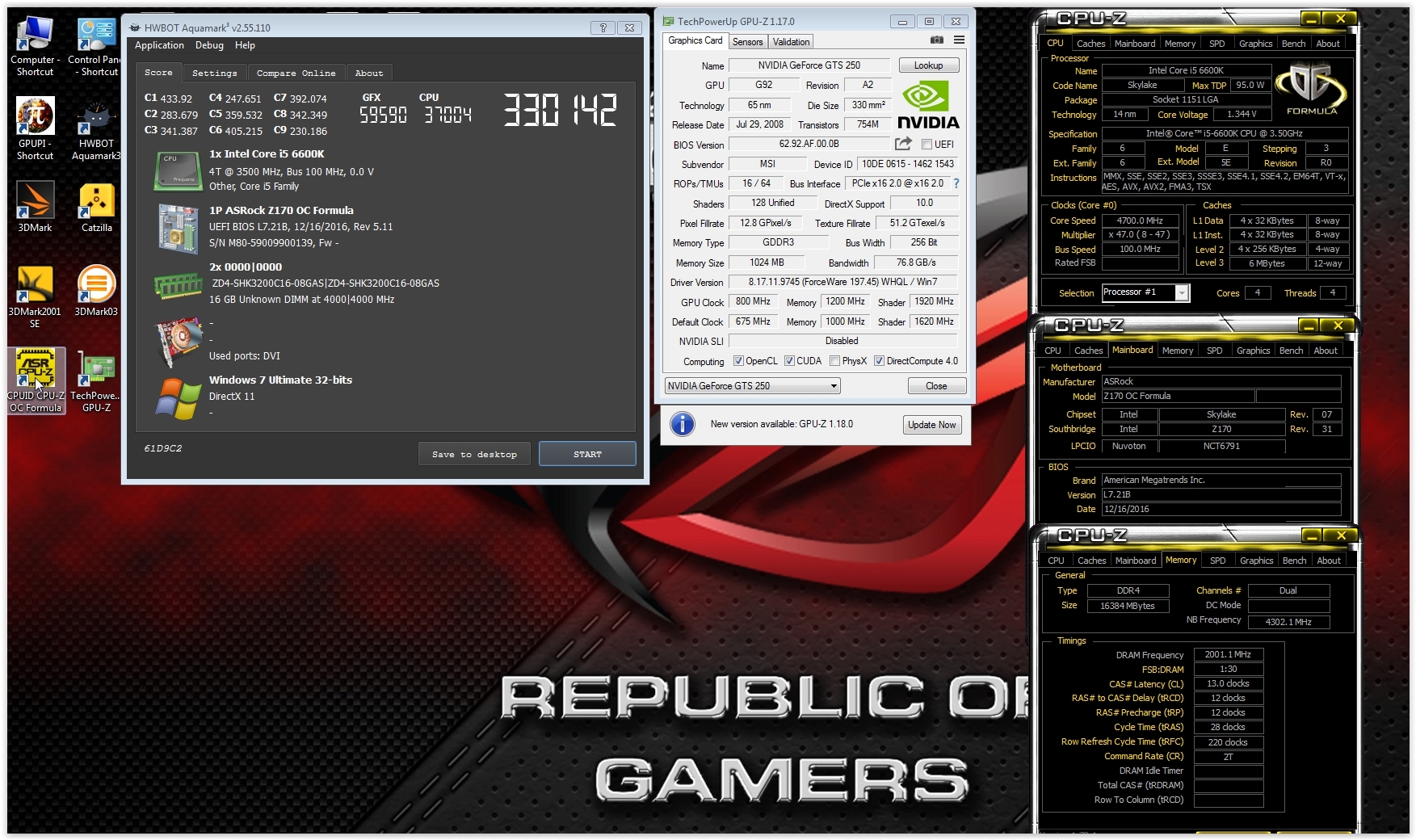Viewport: 1416px width, 840px height.
Task: Open the Control Panel shortcut on the desktop
Action: point(96,47)
